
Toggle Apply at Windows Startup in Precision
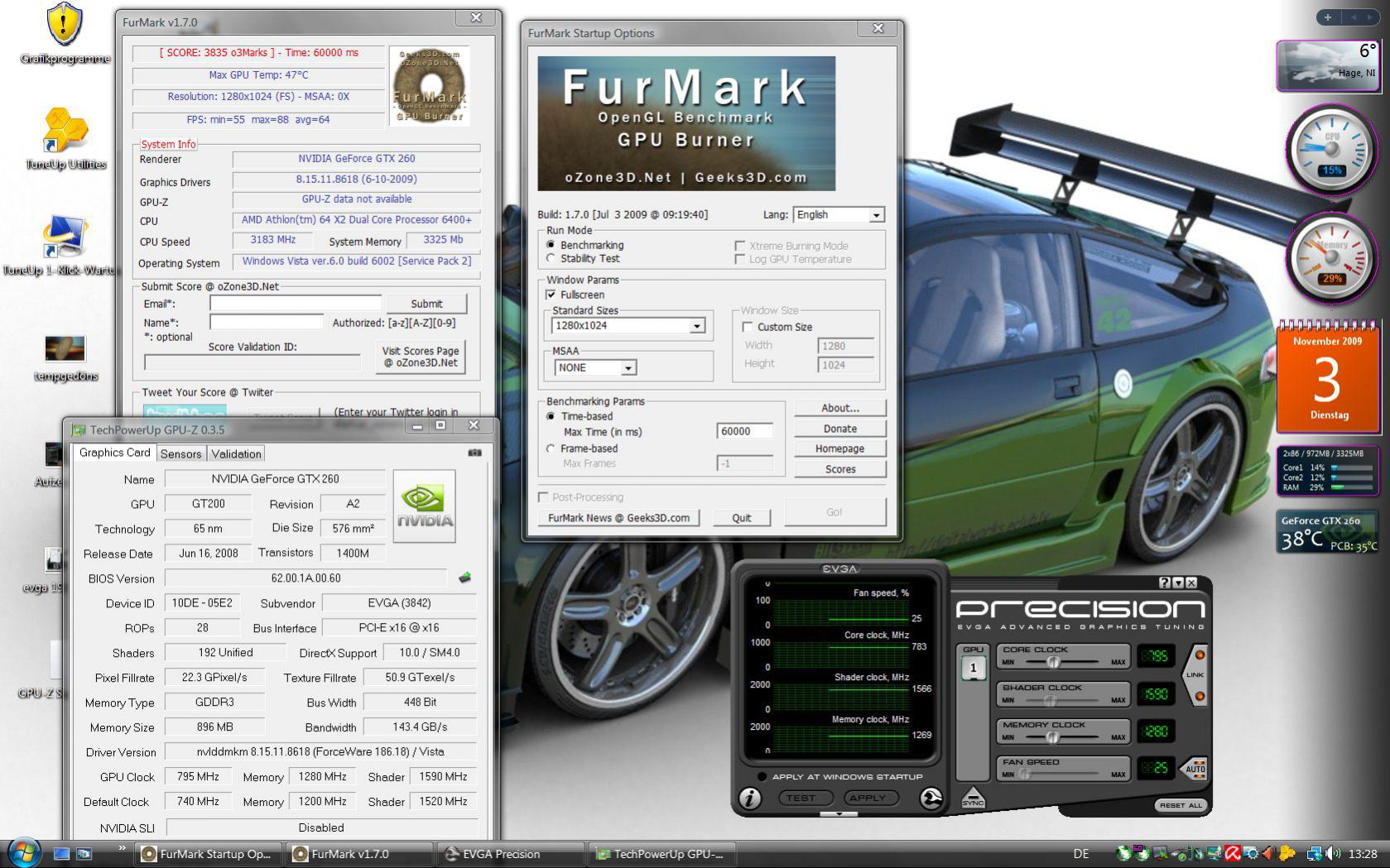762,776
